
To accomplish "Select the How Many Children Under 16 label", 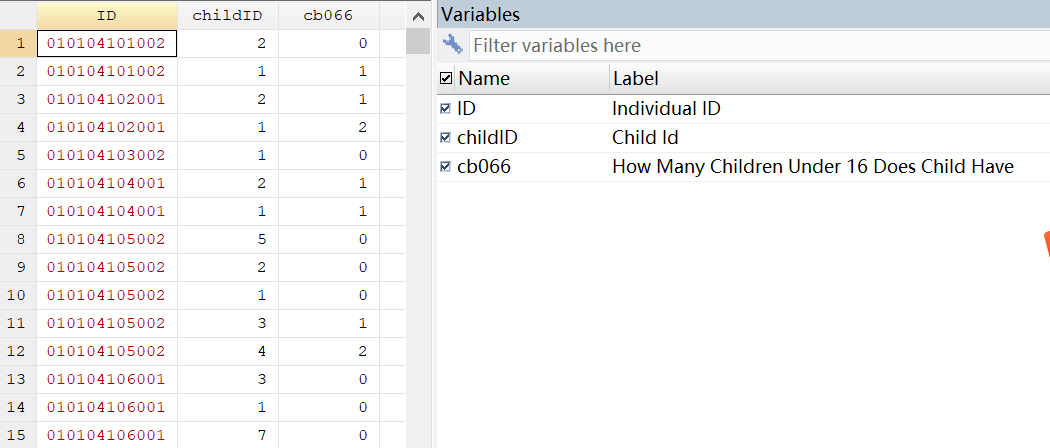I will 812,167.
